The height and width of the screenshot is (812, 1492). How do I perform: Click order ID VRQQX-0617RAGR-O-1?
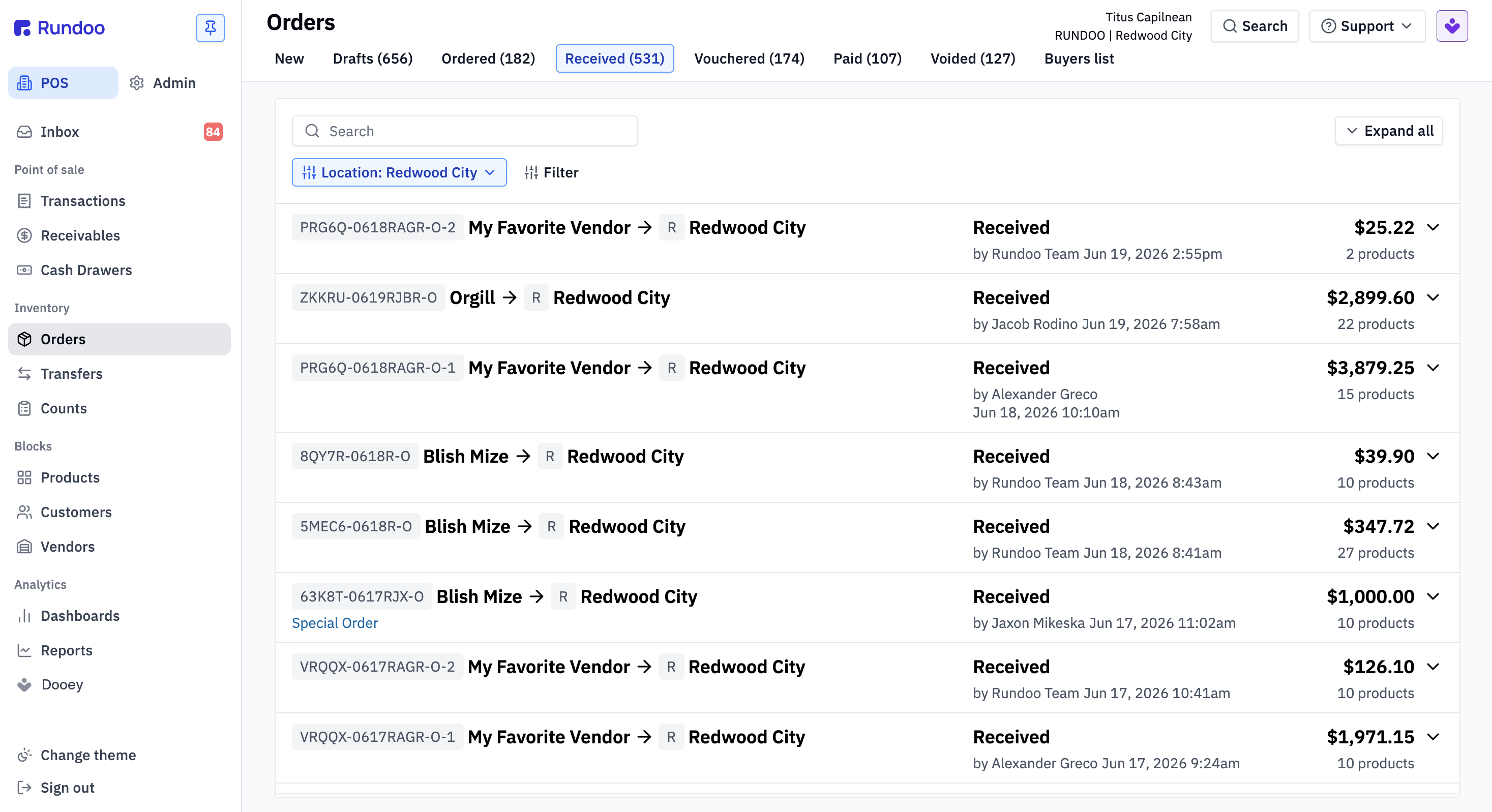(x=377, y=737)
